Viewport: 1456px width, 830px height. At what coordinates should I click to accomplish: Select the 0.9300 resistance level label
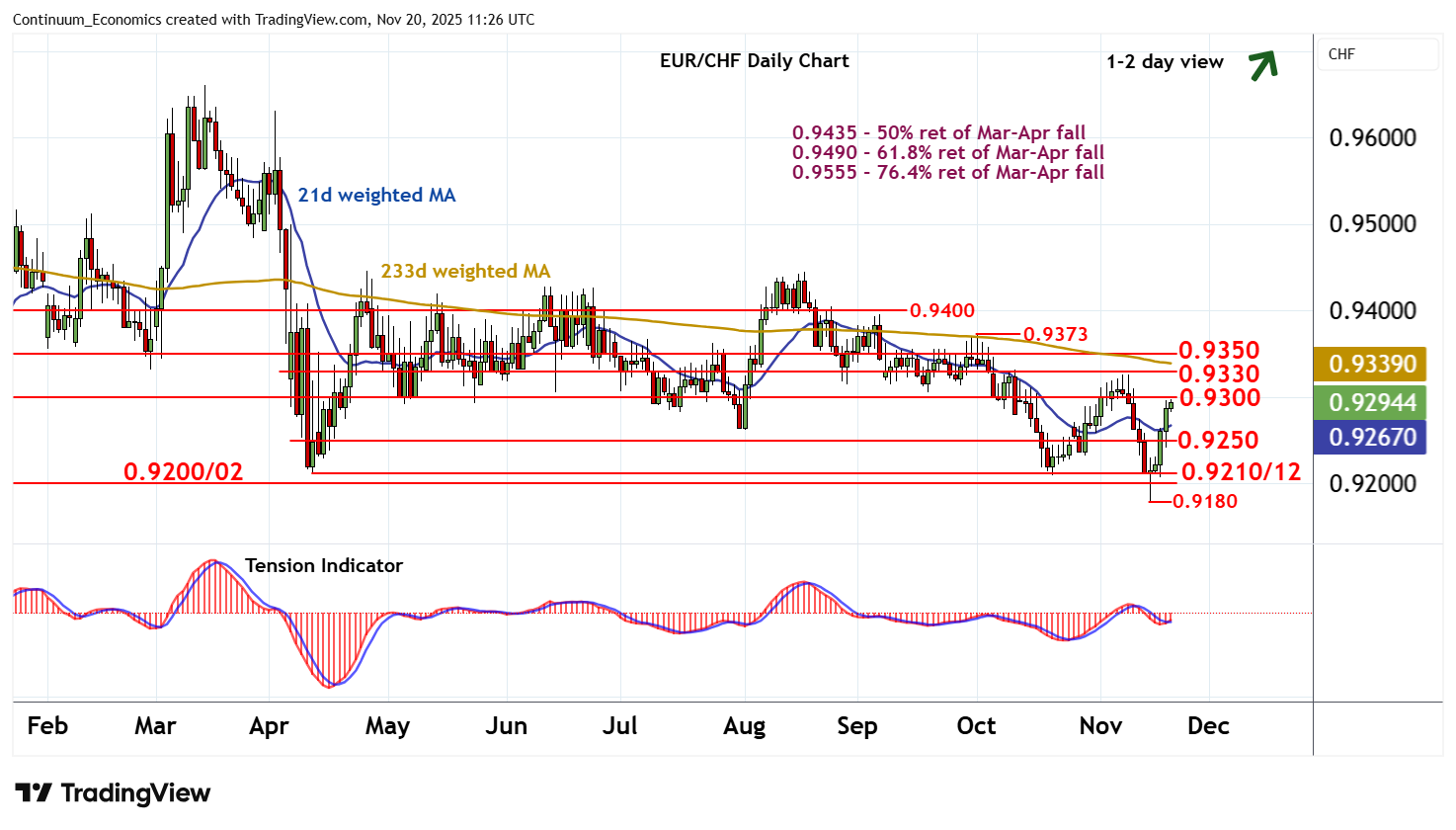[x=1219, y=398]
